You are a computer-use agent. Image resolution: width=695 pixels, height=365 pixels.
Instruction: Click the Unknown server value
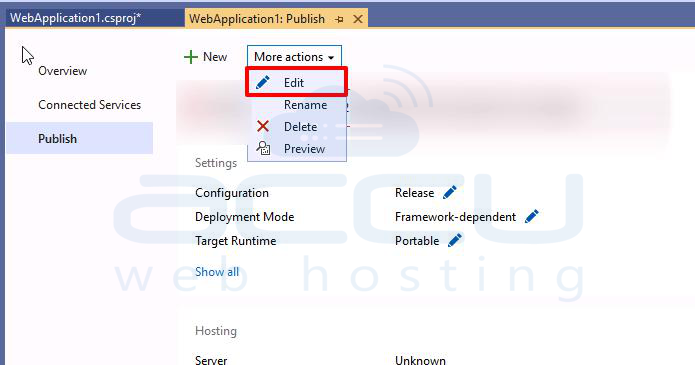(x=420, y=360)
